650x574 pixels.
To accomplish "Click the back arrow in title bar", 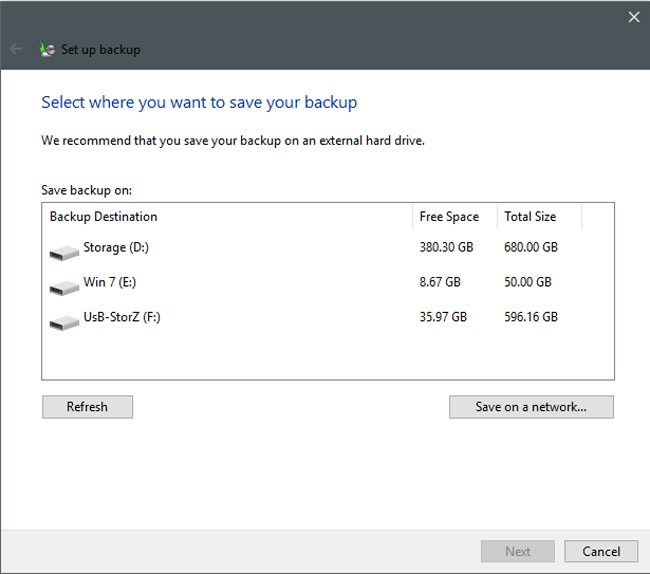I will (x=16, y=49).
